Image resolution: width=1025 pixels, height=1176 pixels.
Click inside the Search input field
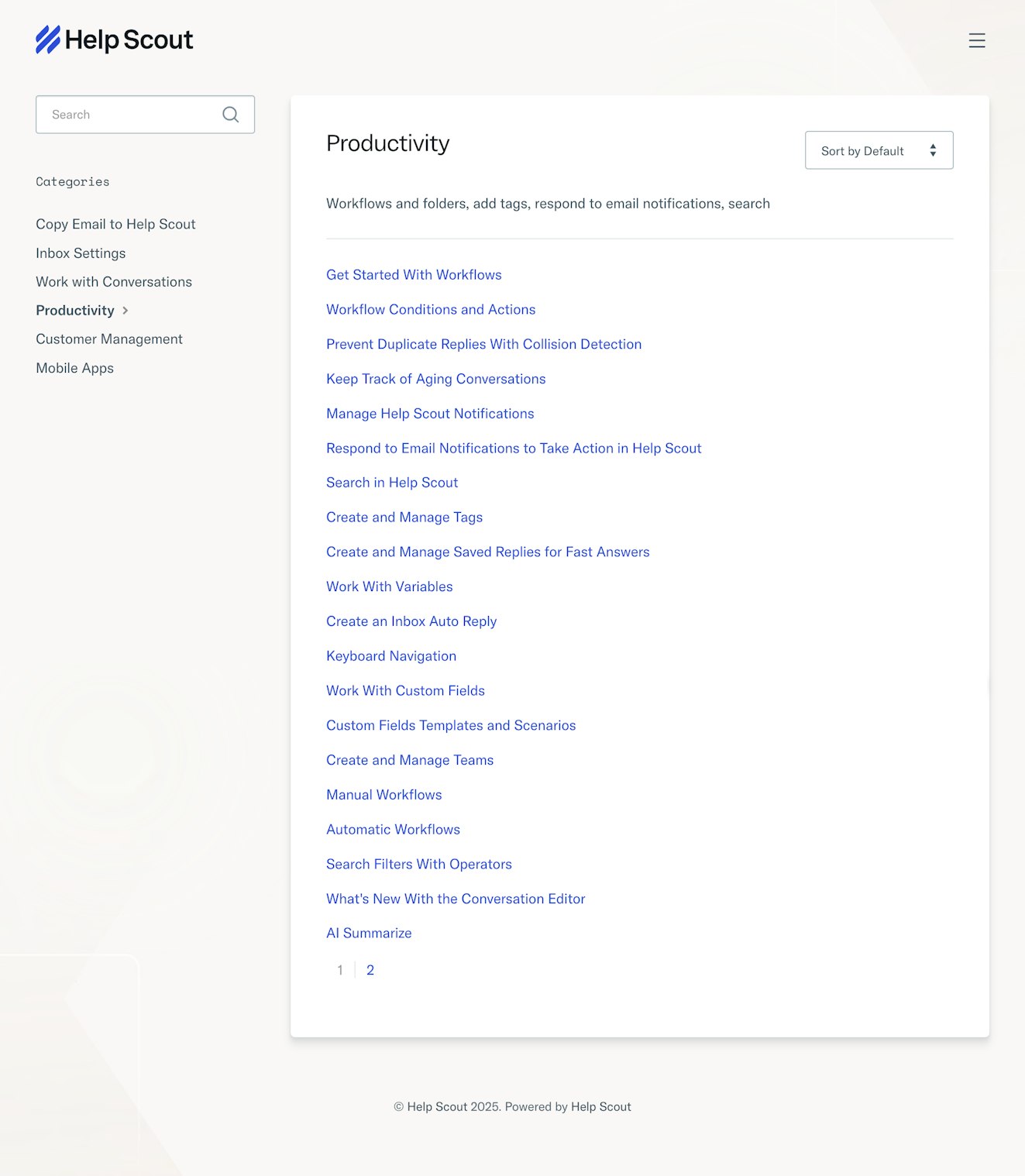[132, 115]
